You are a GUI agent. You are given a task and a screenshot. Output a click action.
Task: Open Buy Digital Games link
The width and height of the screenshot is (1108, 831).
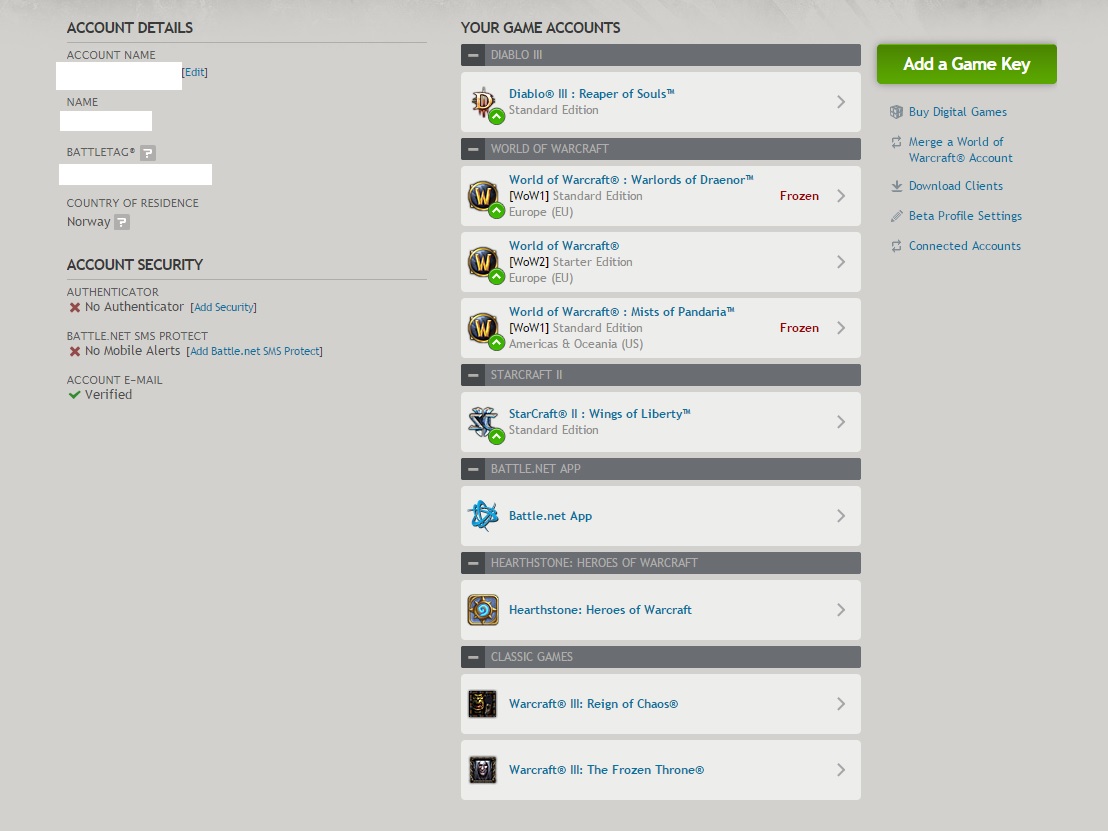[x=957, y=112]
